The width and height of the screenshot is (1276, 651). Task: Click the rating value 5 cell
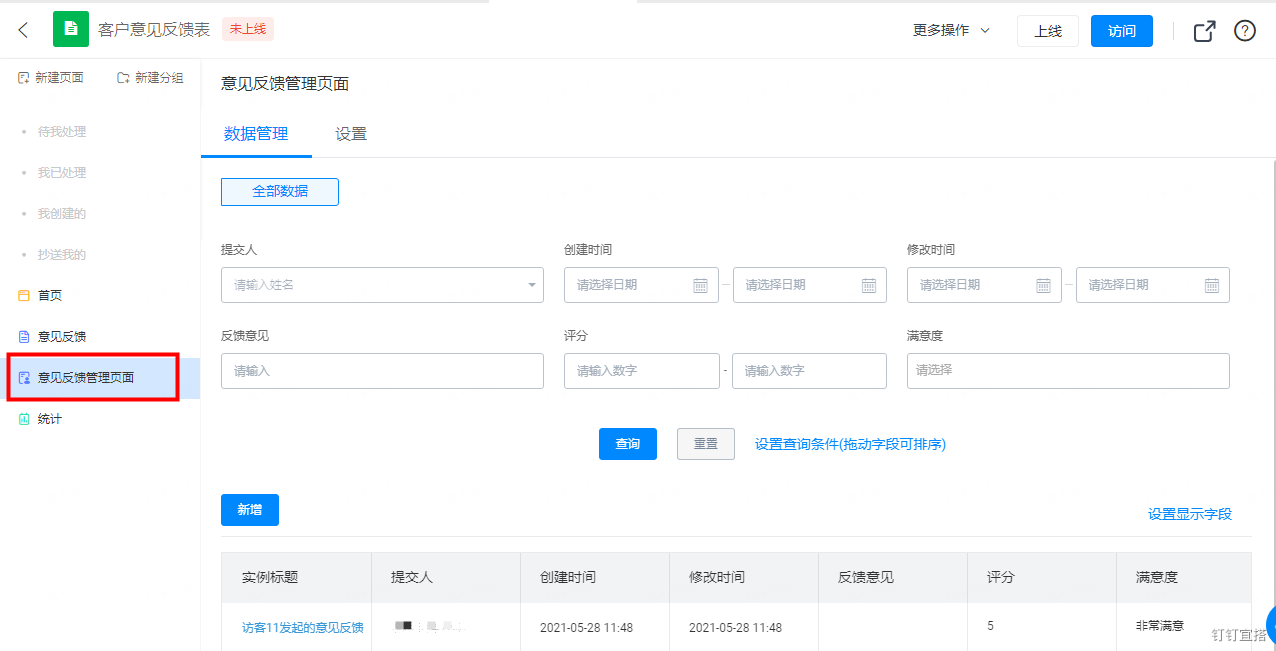[991, 626]
